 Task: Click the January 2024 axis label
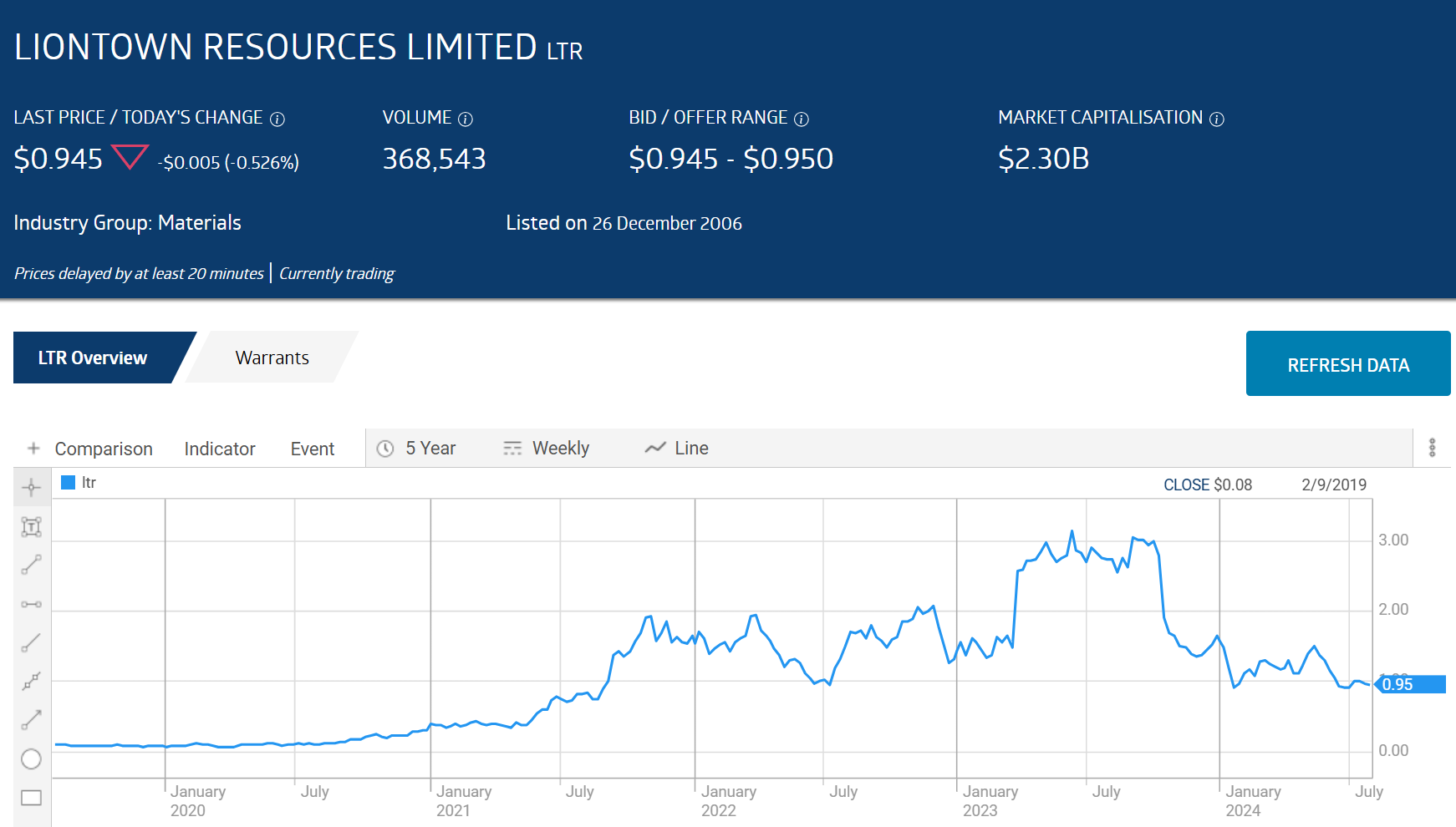point(1253,800)
